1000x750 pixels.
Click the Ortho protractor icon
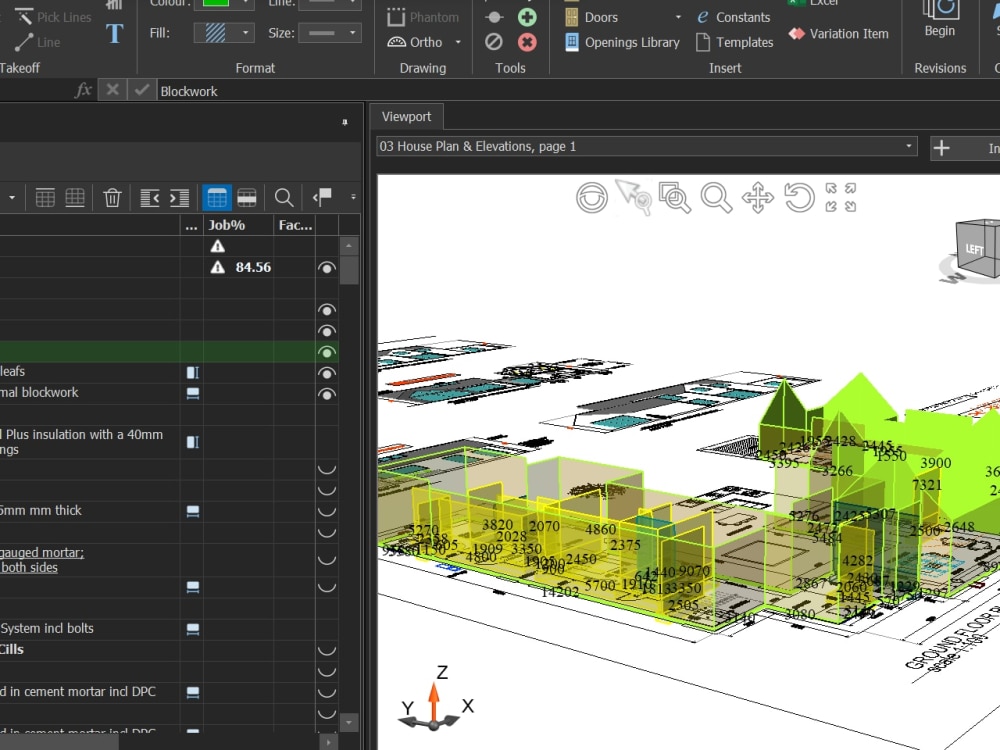click(x=396, y=42)
